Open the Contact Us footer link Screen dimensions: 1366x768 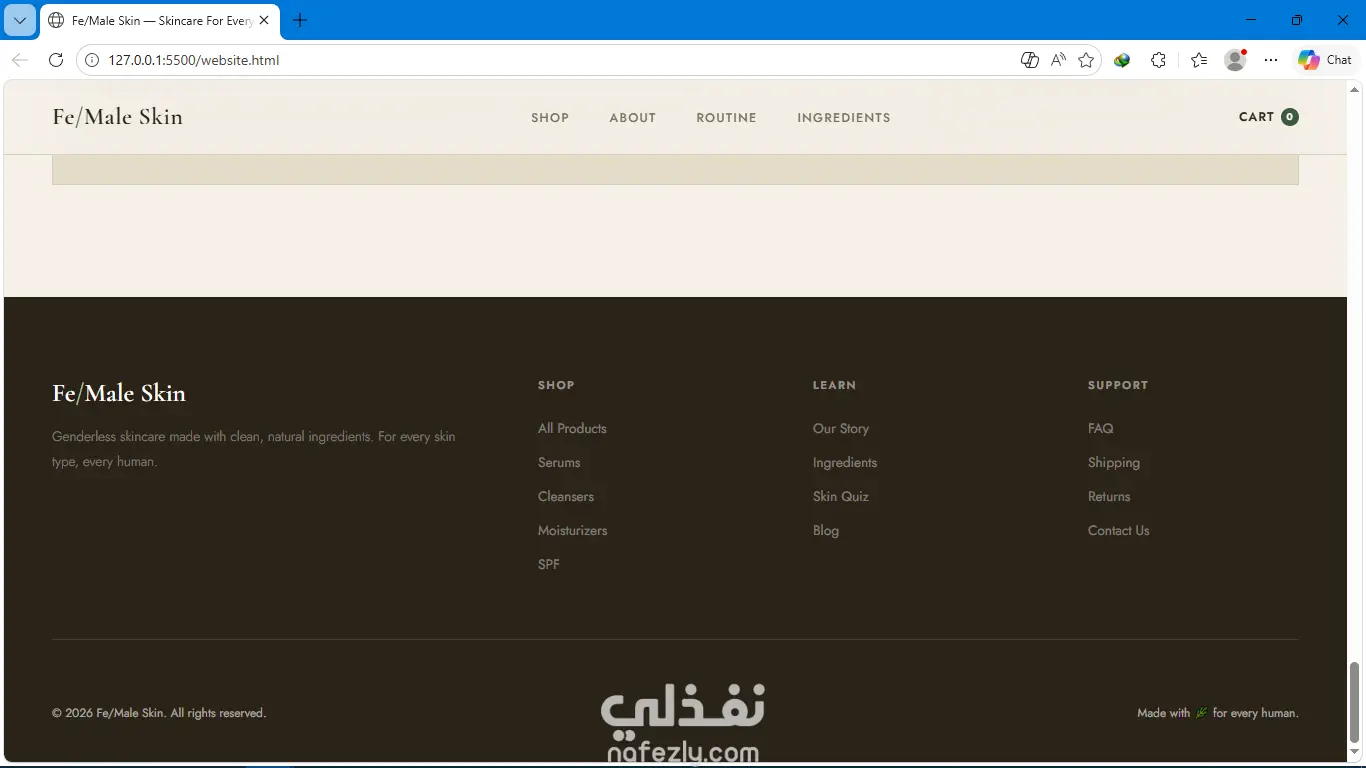[1119, 530]
